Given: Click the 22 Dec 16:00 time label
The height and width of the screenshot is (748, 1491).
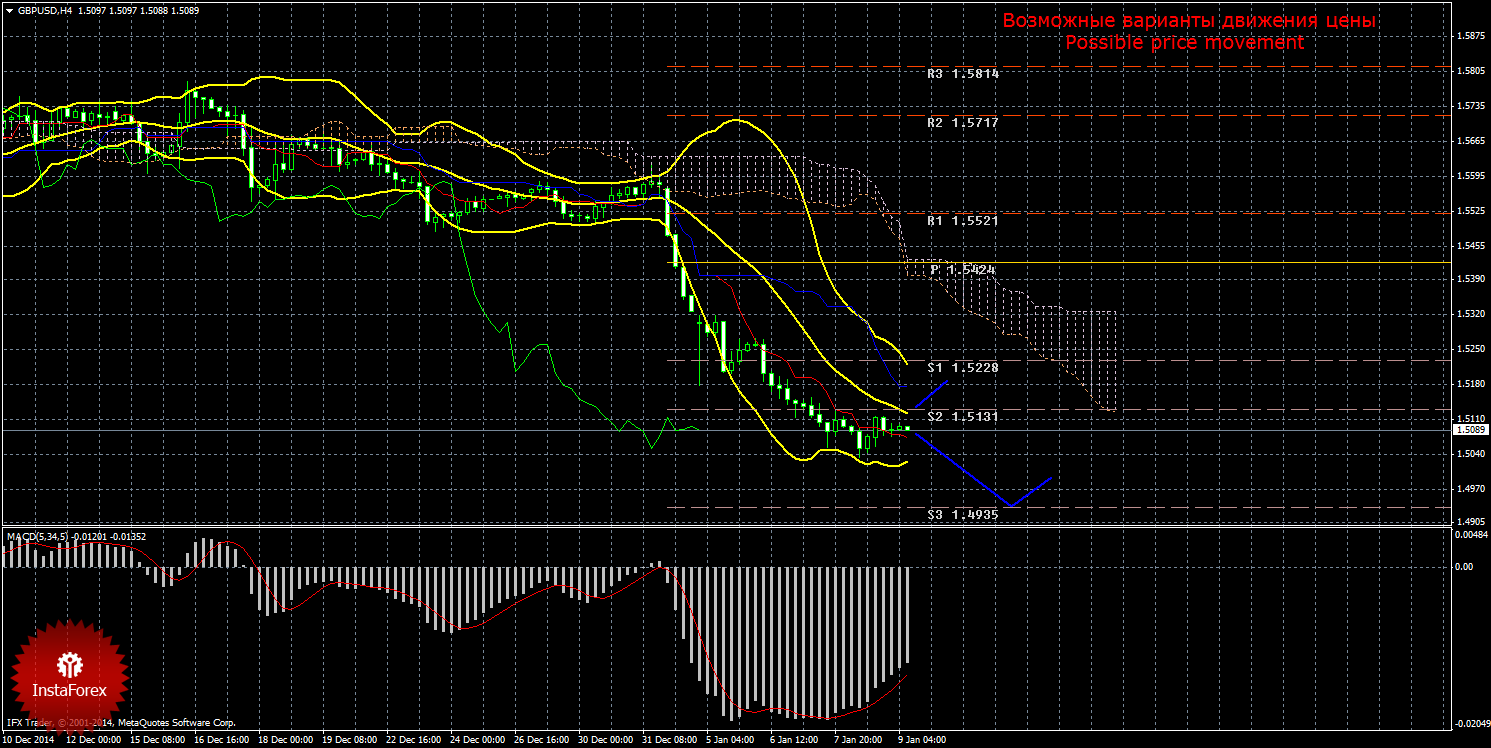Looking at the screenshot, I should [413, 741].
